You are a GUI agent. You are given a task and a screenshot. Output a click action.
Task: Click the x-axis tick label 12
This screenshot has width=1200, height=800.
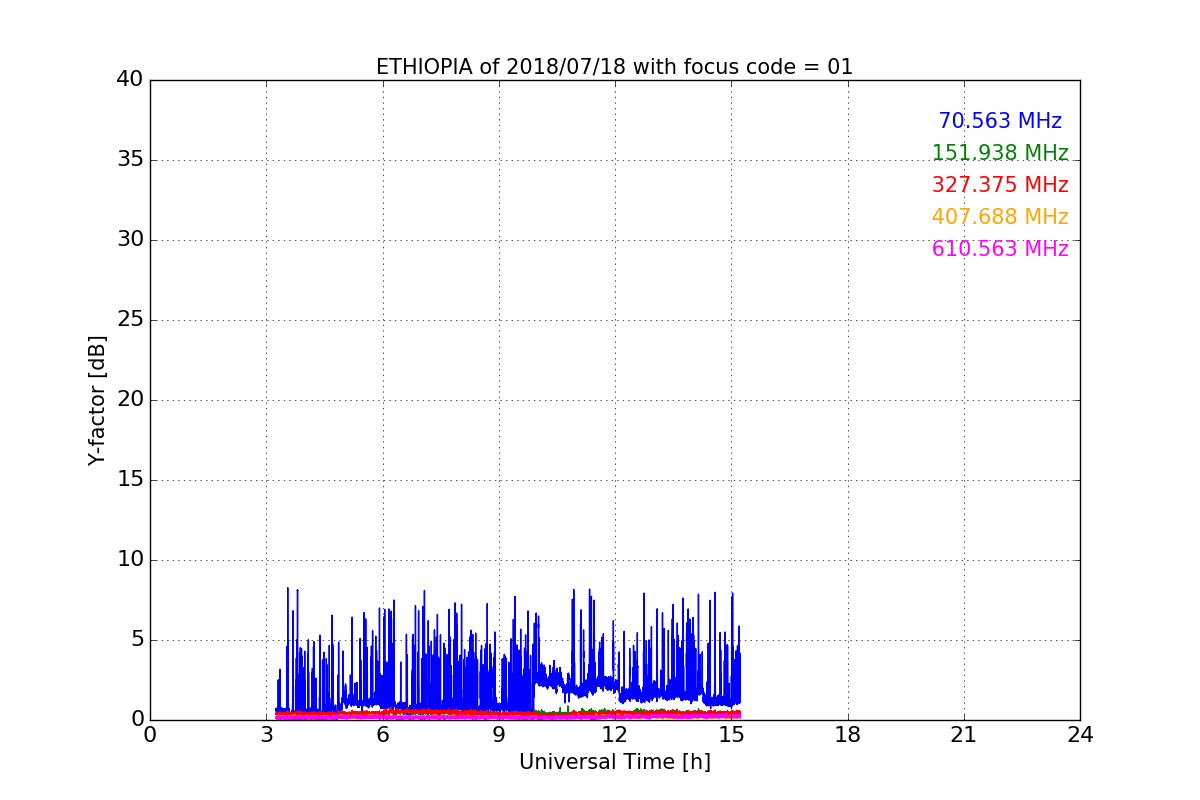coord(615,735)
